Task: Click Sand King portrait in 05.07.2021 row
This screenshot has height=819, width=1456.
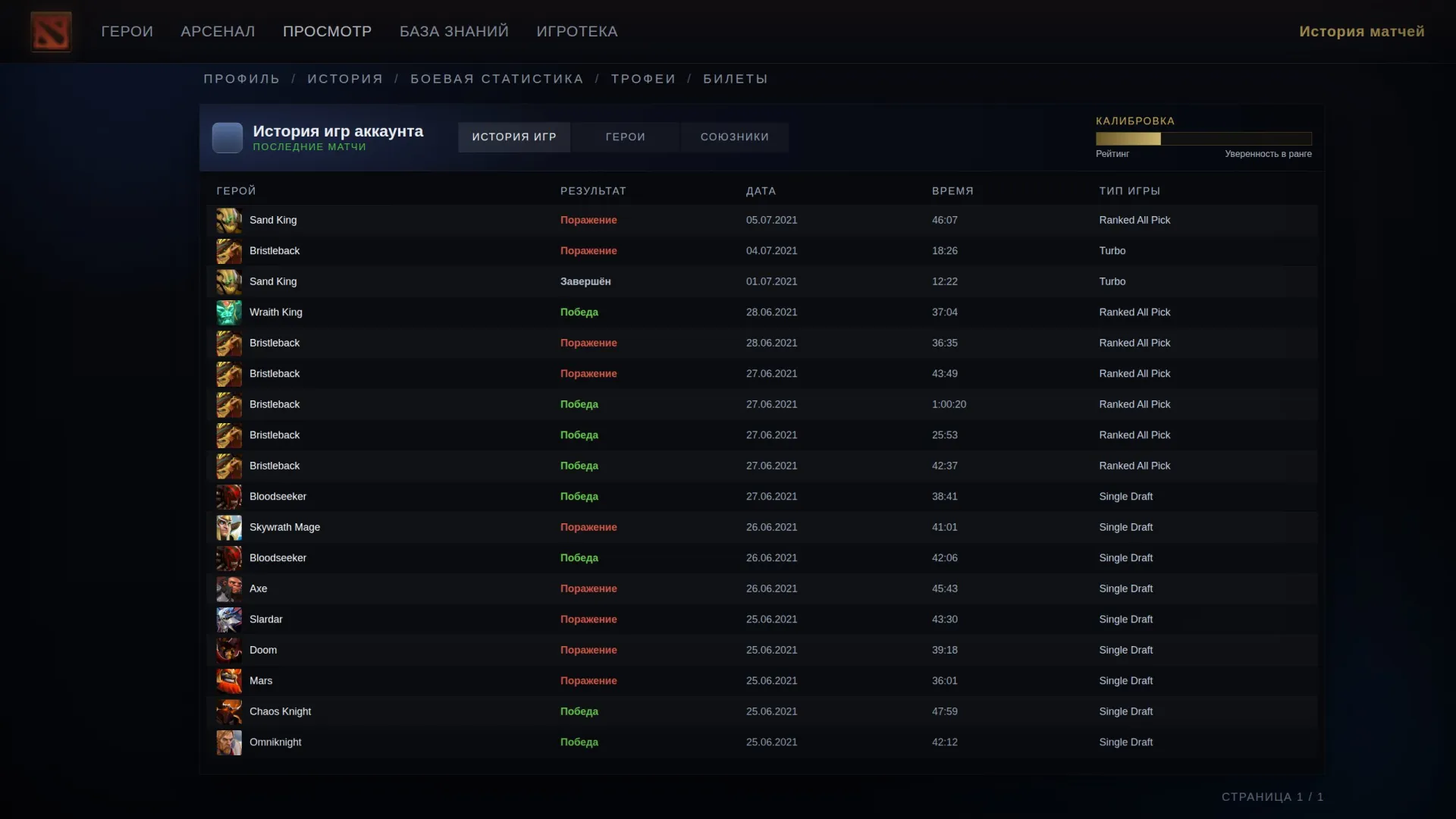Action: tap(229, 221)
